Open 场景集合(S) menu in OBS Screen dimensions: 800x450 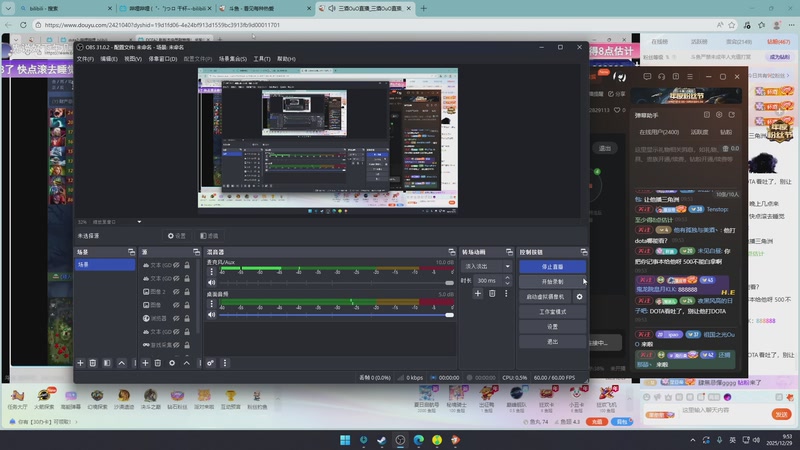[233, 59]
